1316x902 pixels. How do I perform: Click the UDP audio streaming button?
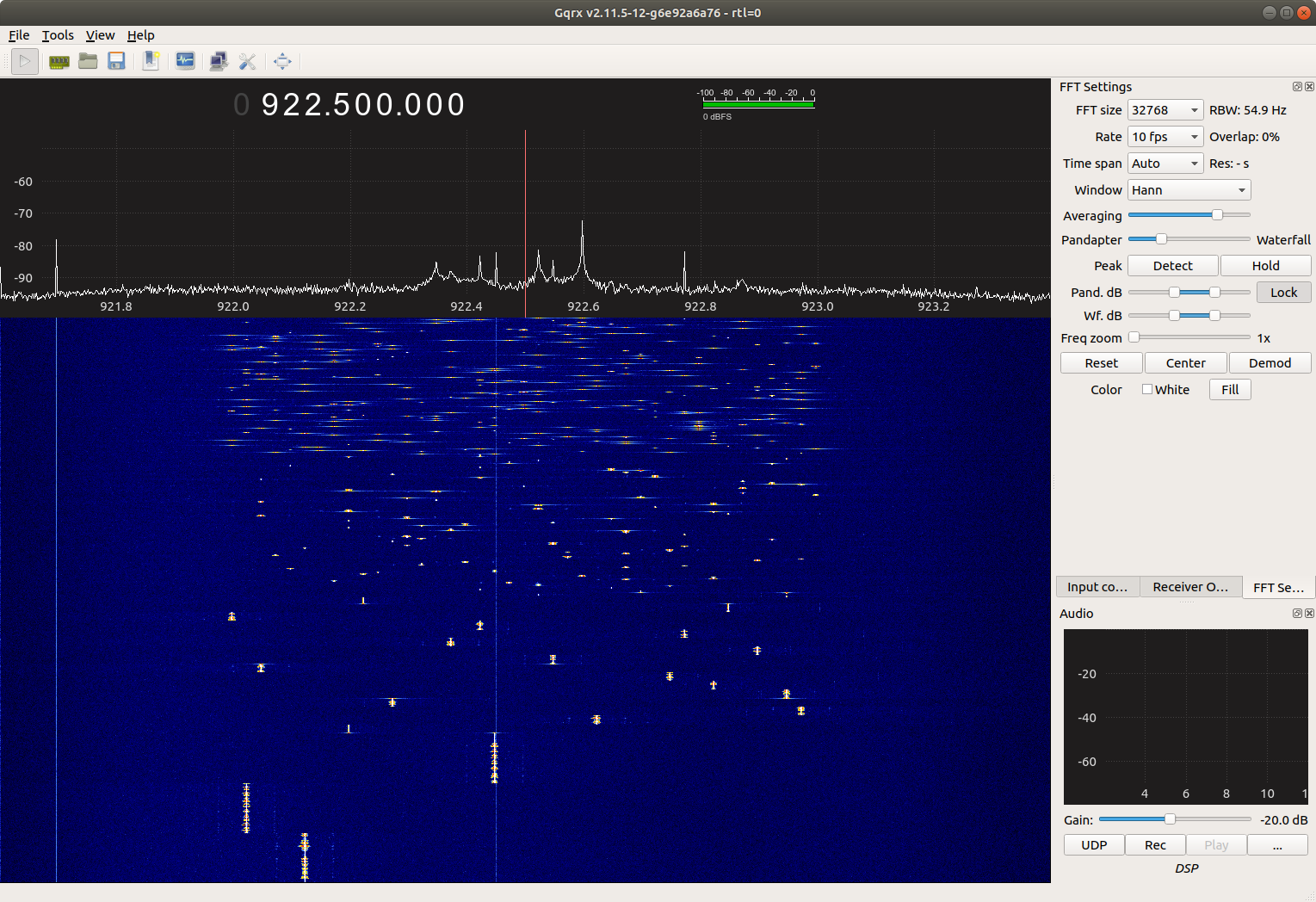(1093, 844)
